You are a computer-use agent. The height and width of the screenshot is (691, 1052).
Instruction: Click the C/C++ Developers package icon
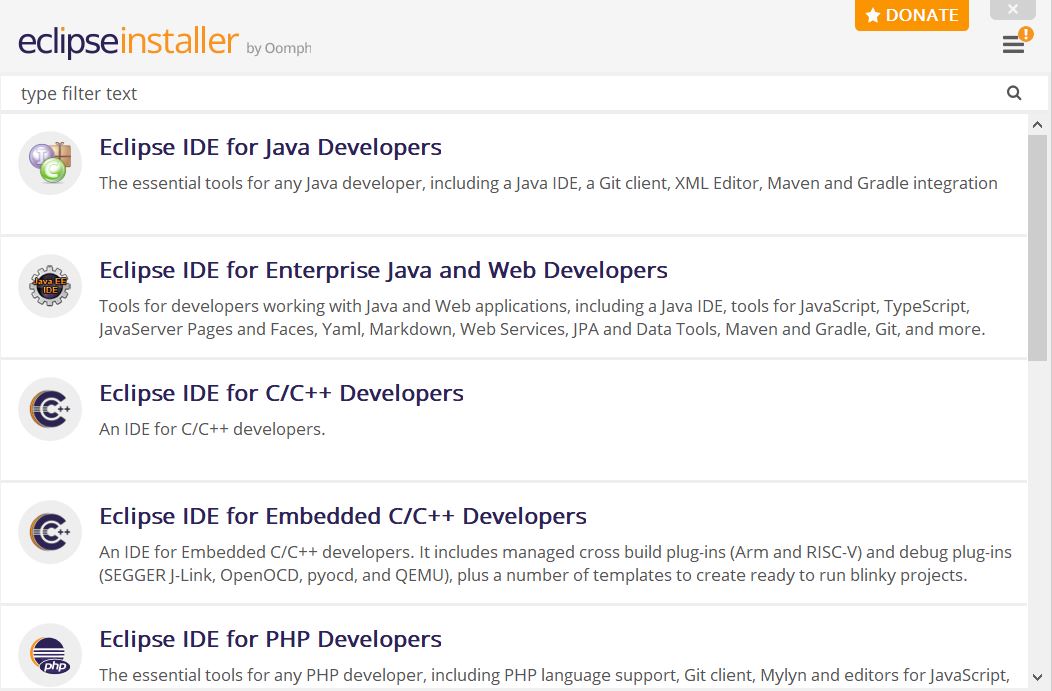tap(50, 409)
